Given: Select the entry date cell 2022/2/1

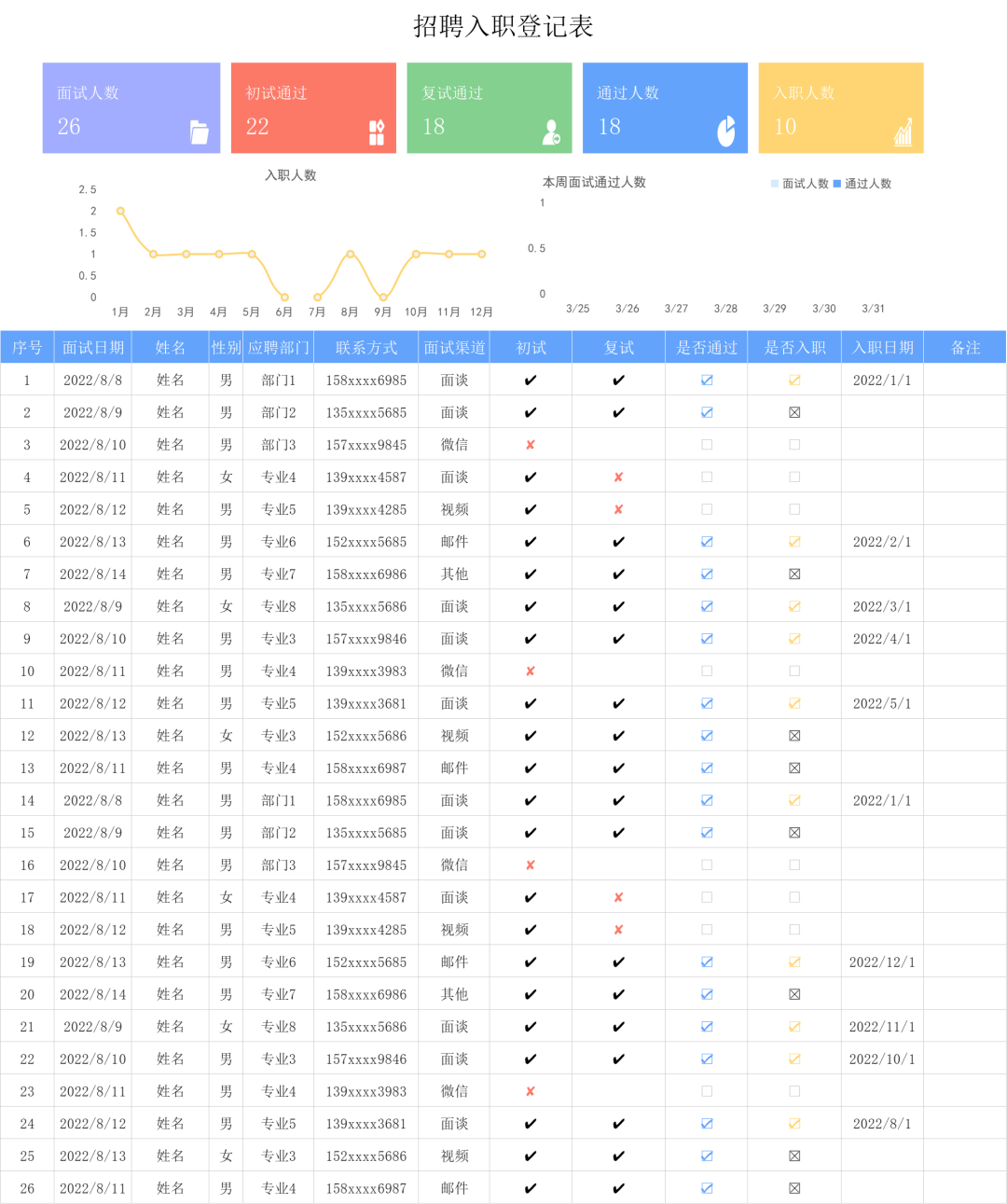Looking at the screenshot, I should tap(882, 542).
